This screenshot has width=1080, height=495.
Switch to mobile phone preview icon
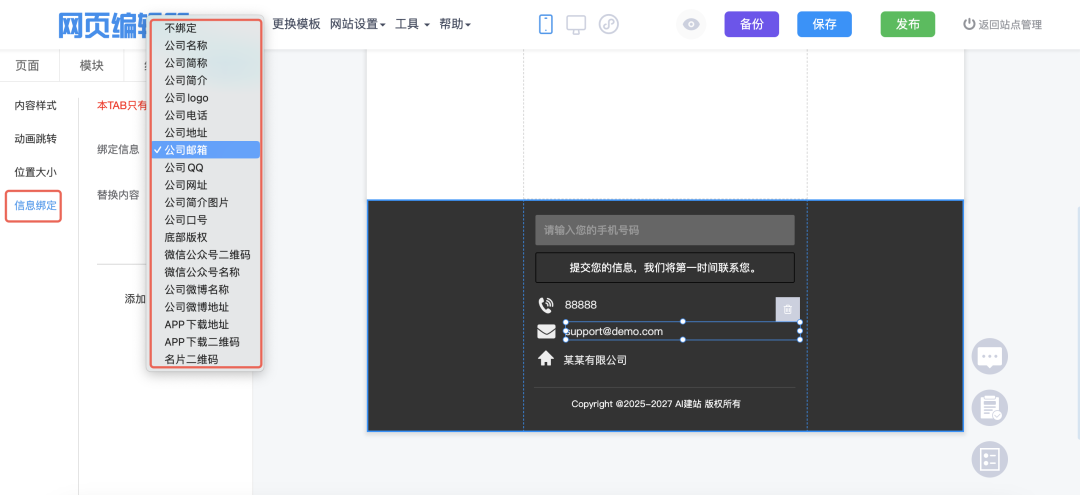(x=546, y=24)
